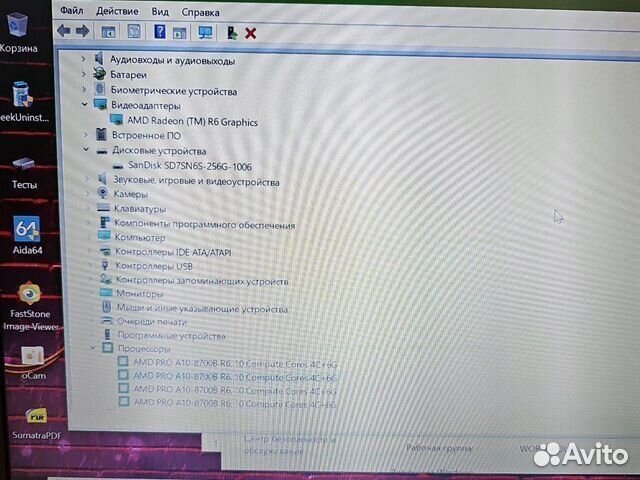Click the Встроенное ПО chip icon
640x480 pixels.
[x=101, y=134]
